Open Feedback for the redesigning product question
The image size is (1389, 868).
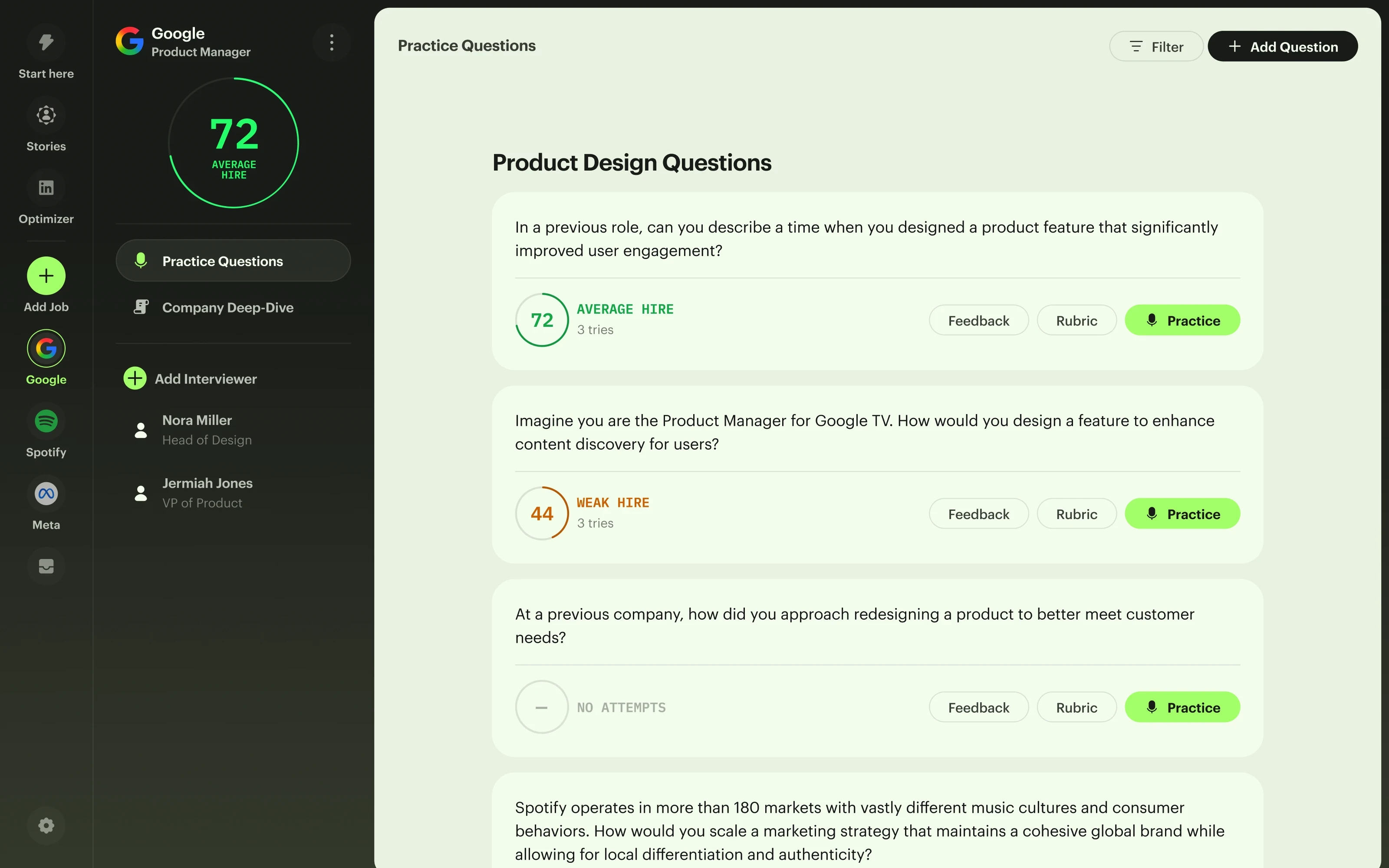pos(979,707)
